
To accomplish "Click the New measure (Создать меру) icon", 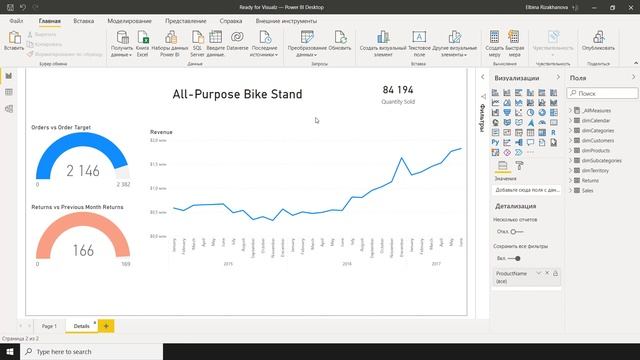I will click(494, 38).
